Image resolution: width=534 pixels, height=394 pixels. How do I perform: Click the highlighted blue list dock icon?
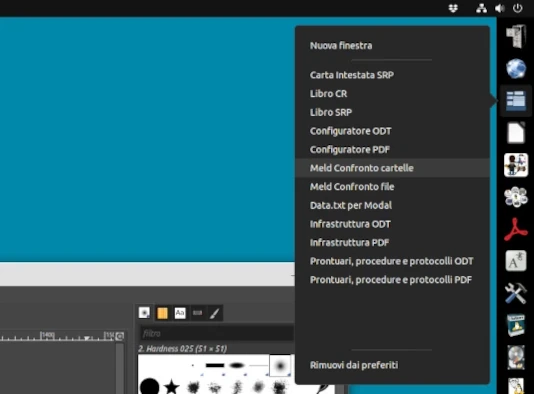coord(516,101)
